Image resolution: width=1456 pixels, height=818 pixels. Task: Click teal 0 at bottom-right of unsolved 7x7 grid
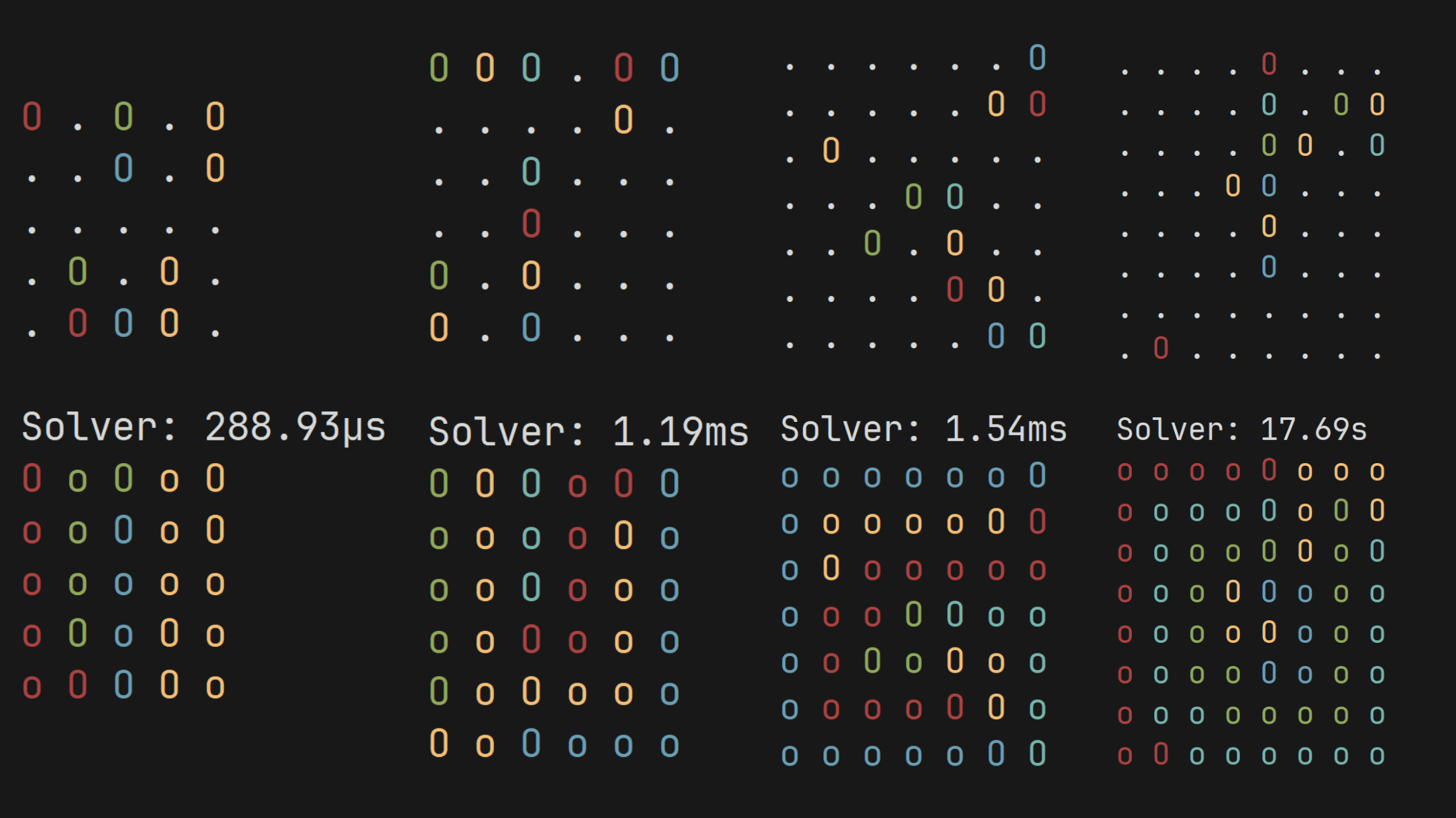1037,336
